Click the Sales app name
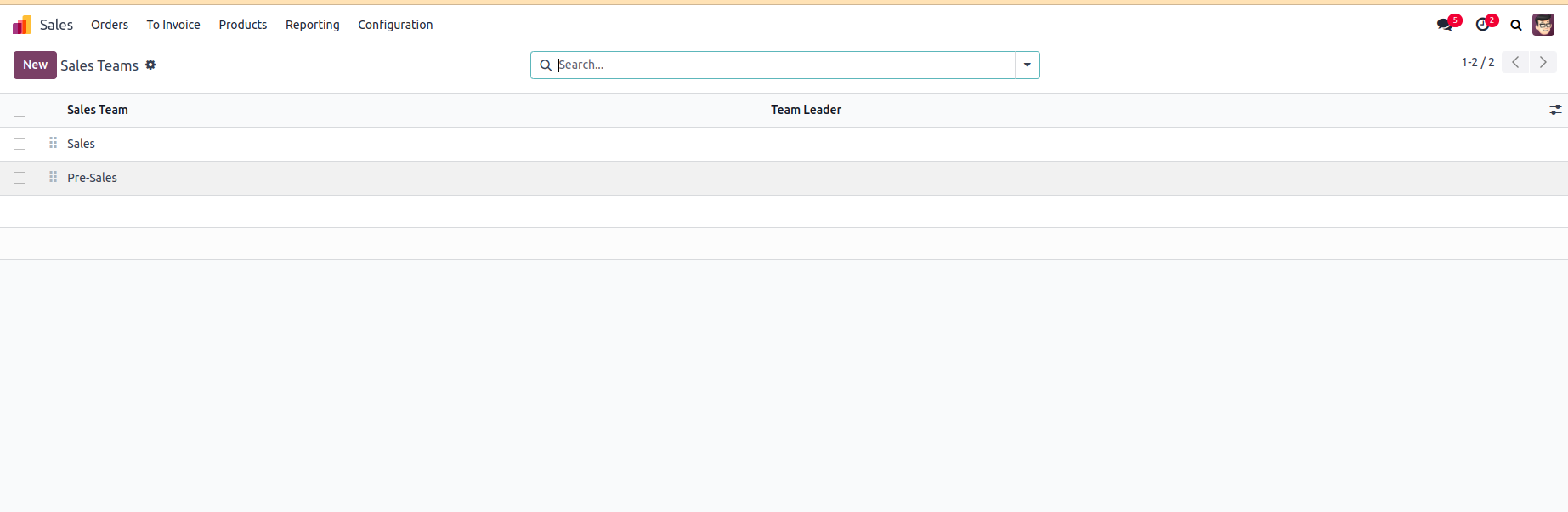 (56, 25)
